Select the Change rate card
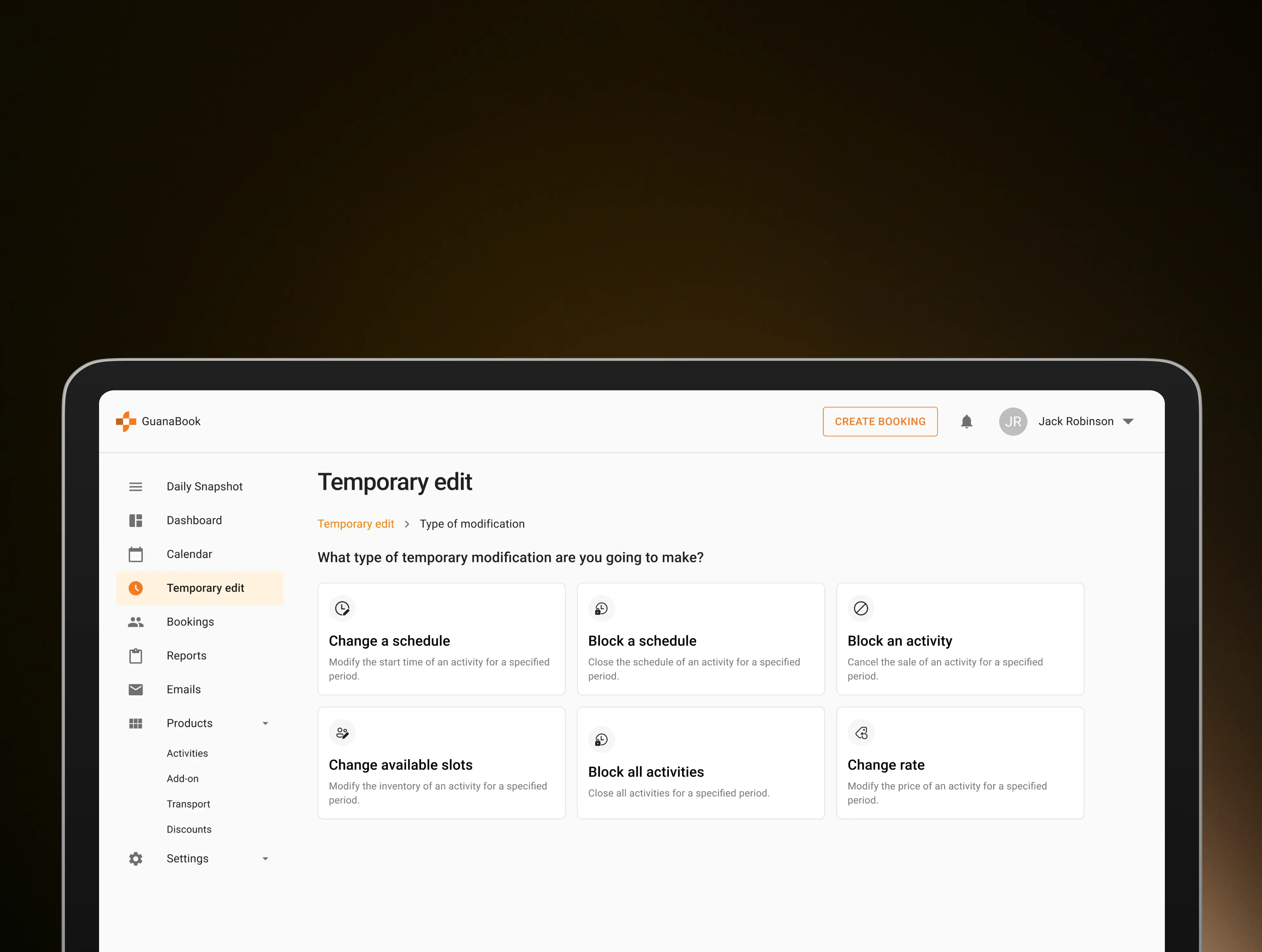The image size is (1262, 952). click(960, 763)
